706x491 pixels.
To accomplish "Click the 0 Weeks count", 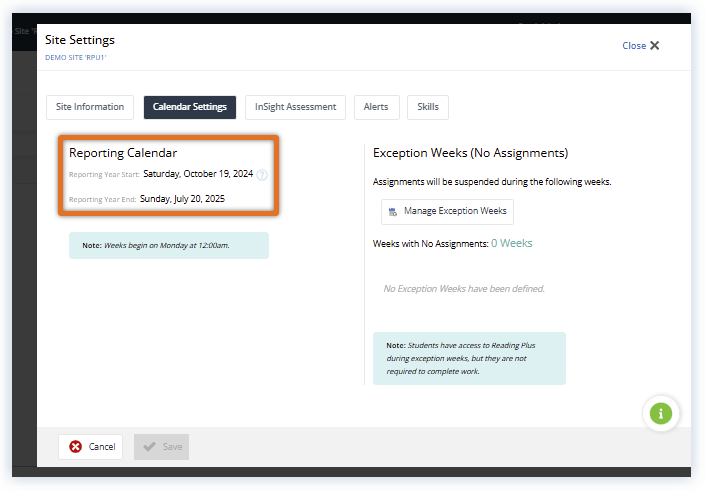I will point(511,243).
